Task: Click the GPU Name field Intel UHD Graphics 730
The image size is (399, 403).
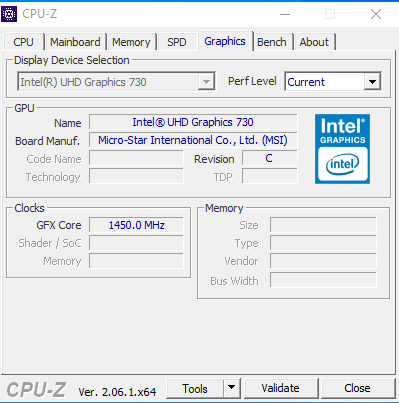Action: [x=193, y=122]
